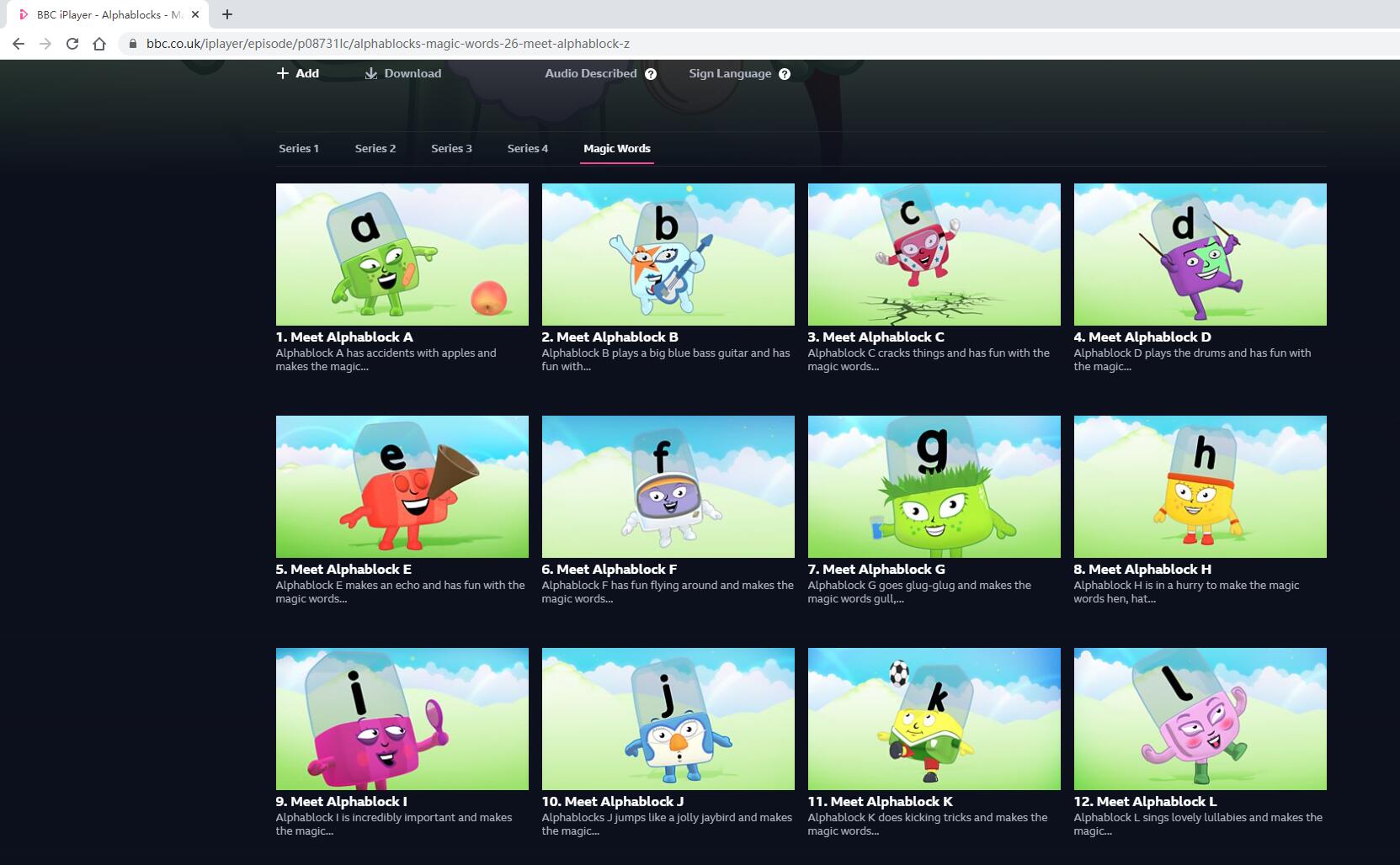Open the Audio Described help question mark
The width and height of the screenshot is (1400, 865).
651,74
